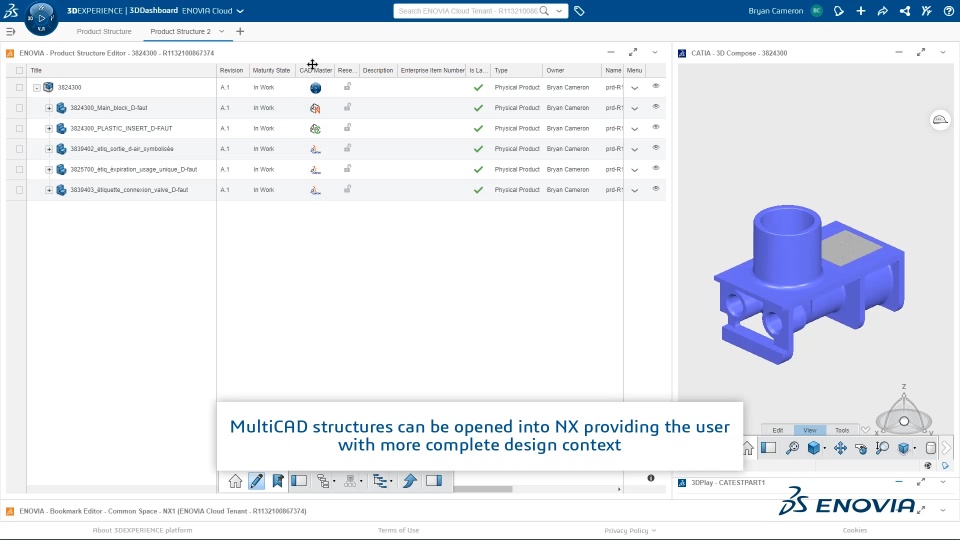Click Home icon in Product Structure toolbar

(x=235, y=481)
